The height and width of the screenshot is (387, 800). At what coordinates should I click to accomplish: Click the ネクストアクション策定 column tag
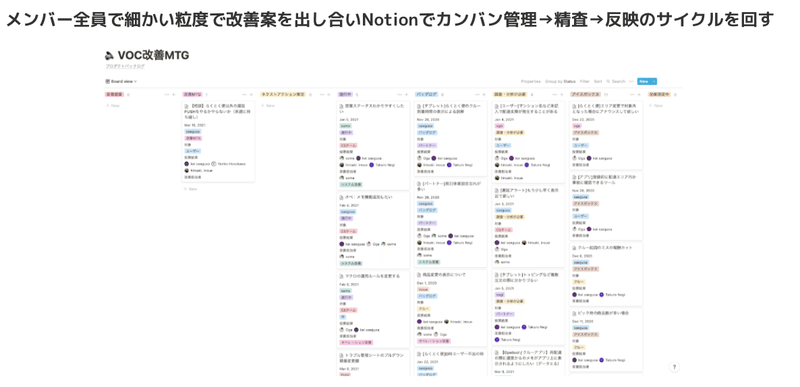(x=283, y=95)
